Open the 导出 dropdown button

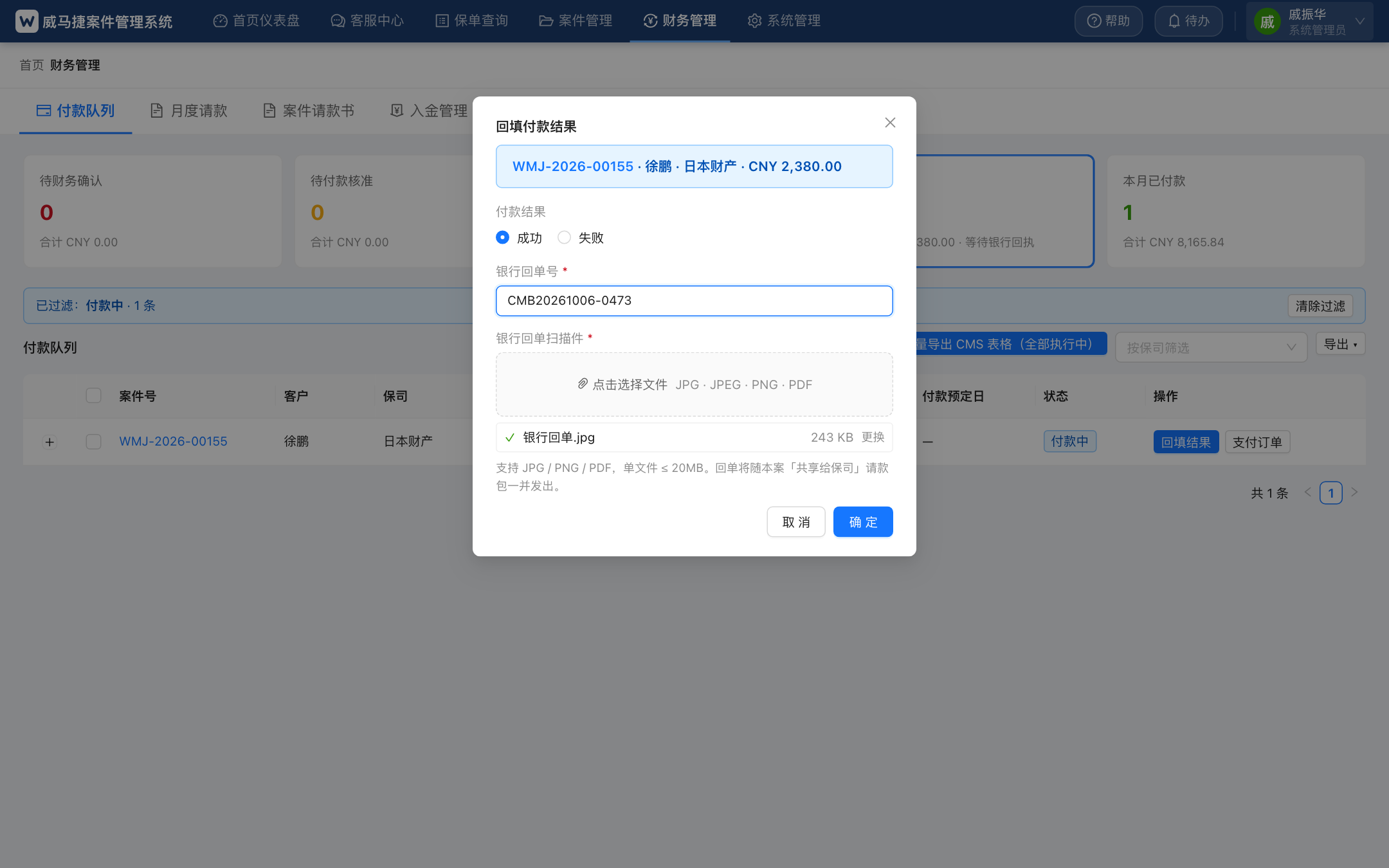click(x=1340, y=344)
